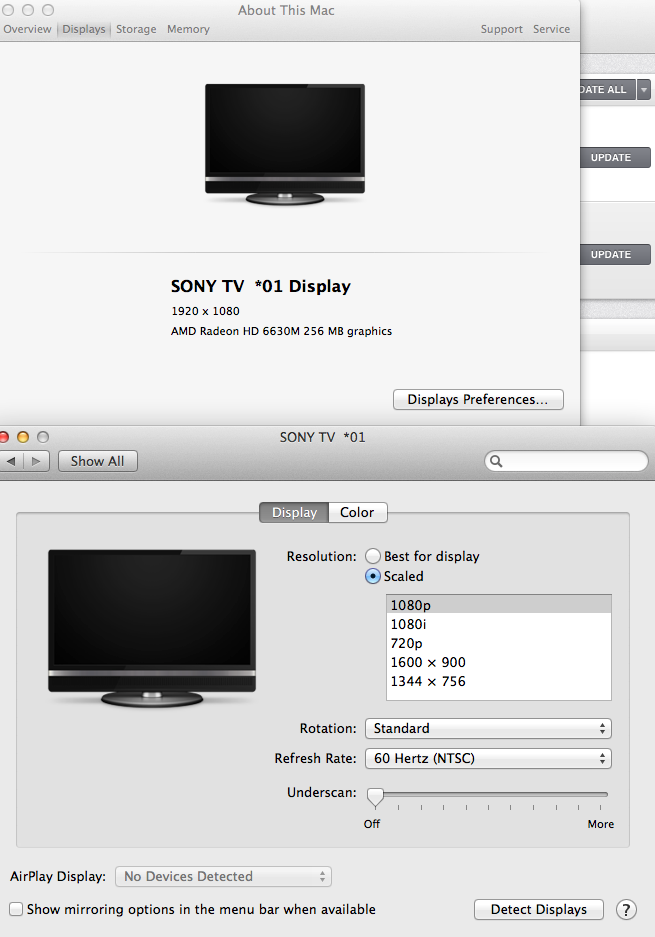Open the Overview tab in About This Mac
Viewport: 655px width, 937px height.
(x=27, y=29)
